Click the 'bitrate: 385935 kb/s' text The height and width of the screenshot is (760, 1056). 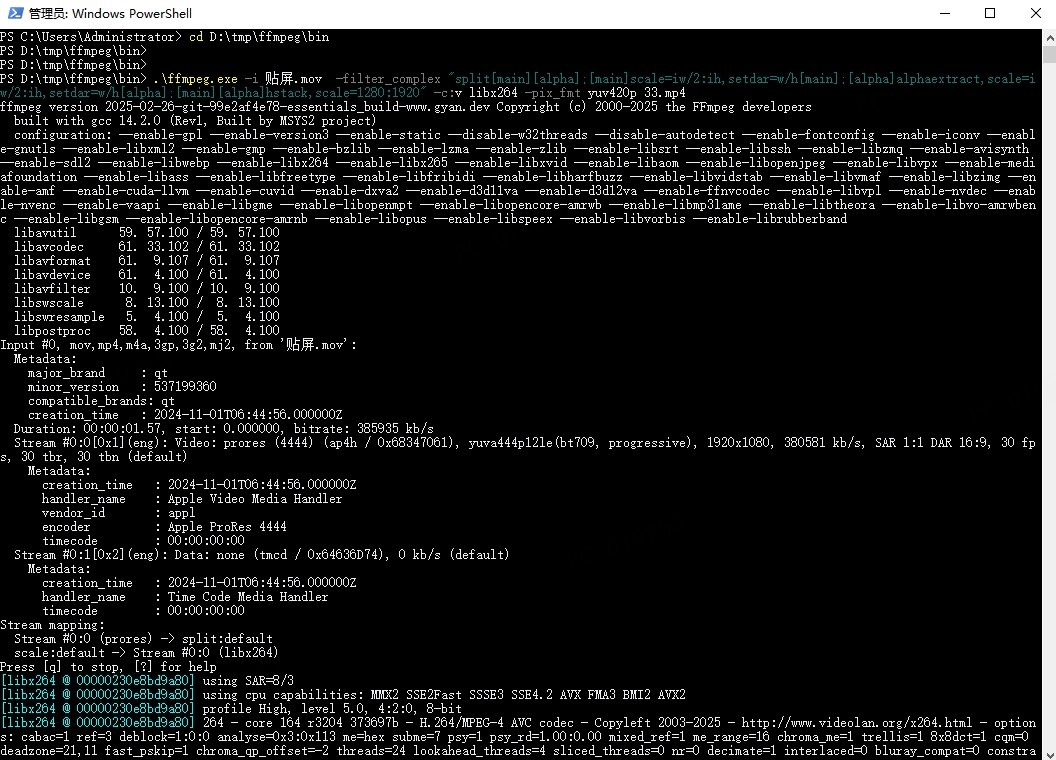pyautogui.click(x=364, y=429)
